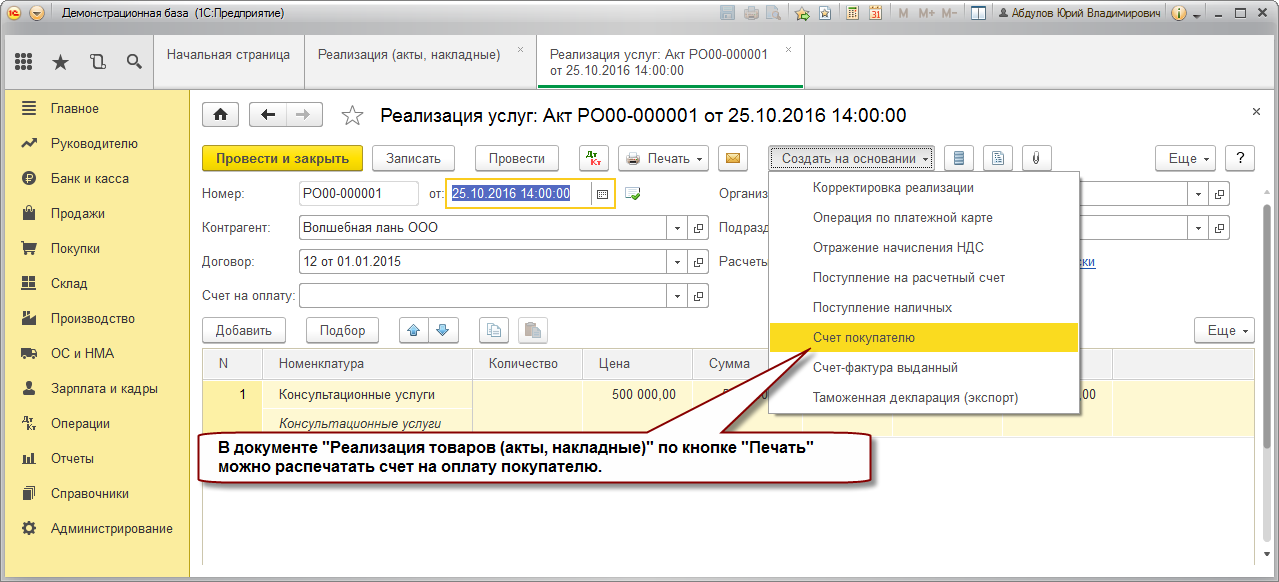The image size is (1279, 582).
Task: Open the history icon in top panel
Action: coord(97,62)
